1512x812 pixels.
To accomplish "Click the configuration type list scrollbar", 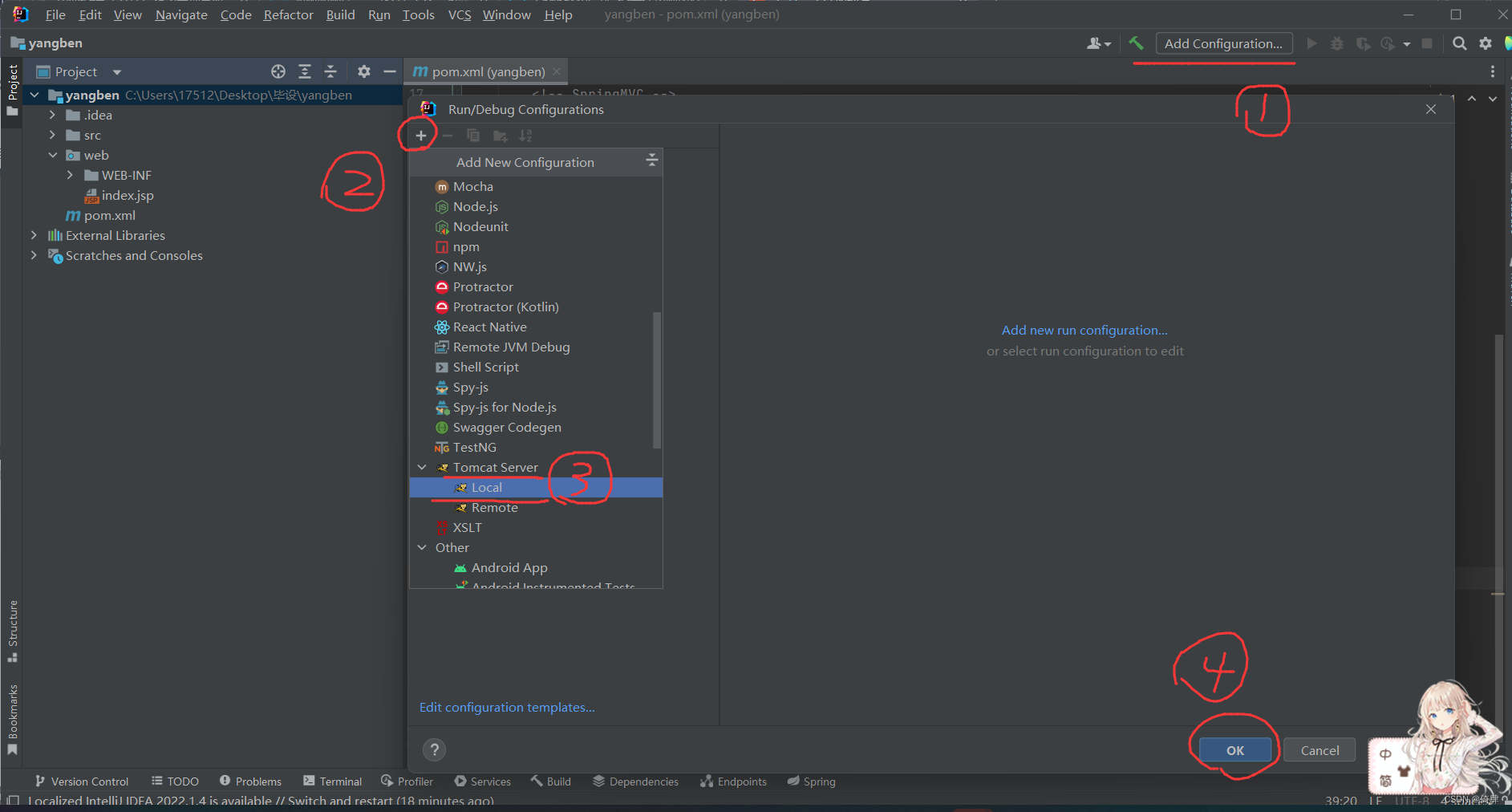I will click(x=657, y=380).
